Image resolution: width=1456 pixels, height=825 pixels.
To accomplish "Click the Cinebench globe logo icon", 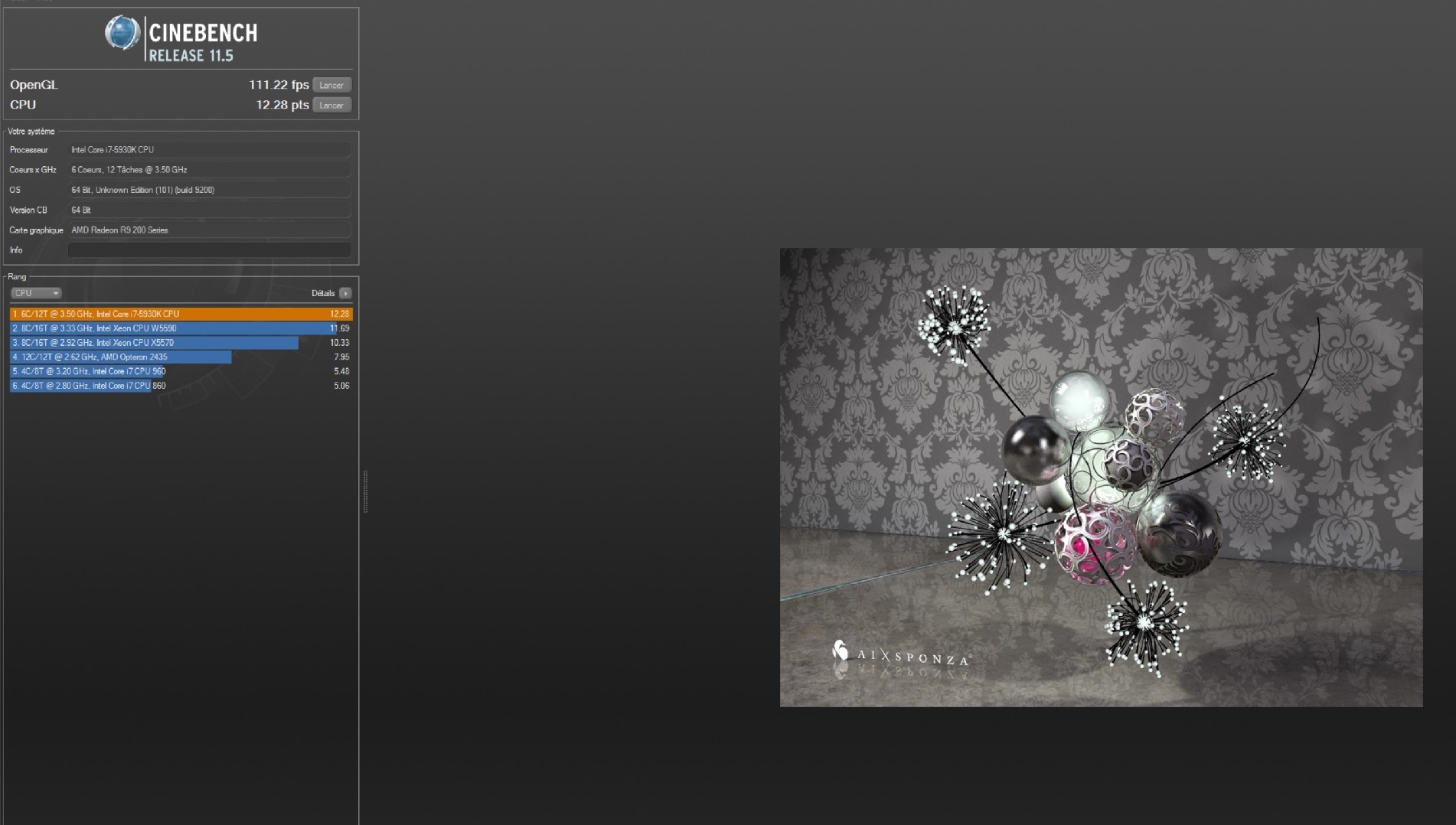I will coord(122,33).
